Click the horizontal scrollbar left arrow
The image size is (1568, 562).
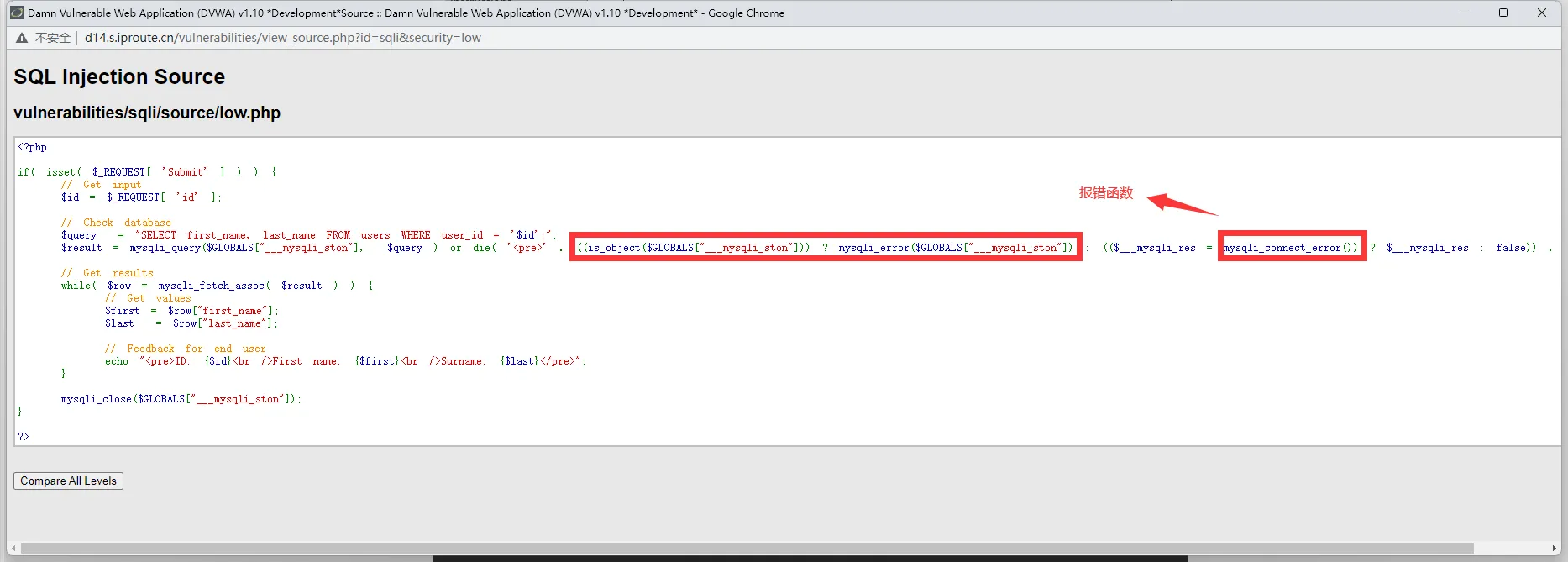(13, 549)
